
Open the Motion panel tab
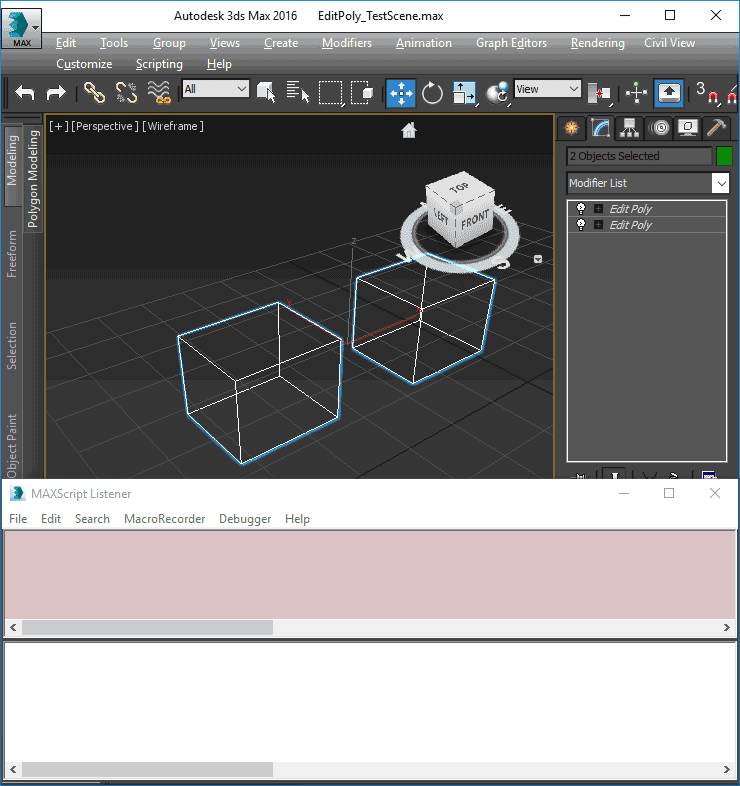pos(658,128)
